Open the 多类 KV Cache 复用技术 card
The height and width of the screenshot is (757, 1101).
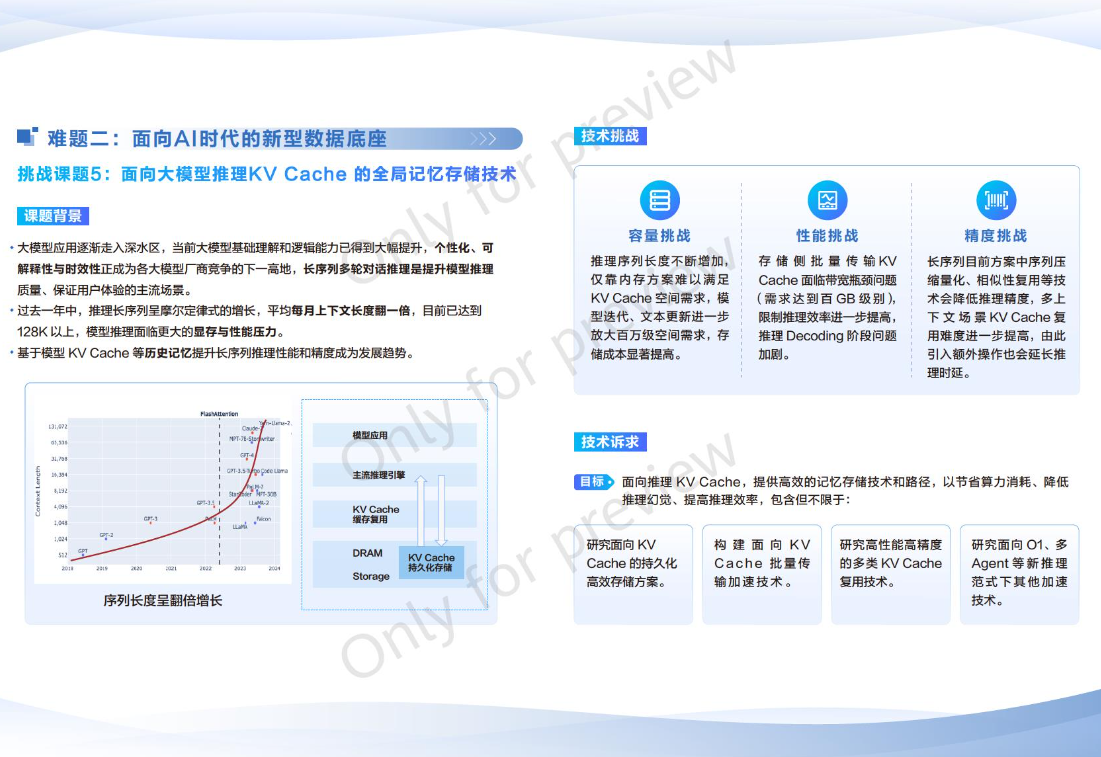(890, 574)
